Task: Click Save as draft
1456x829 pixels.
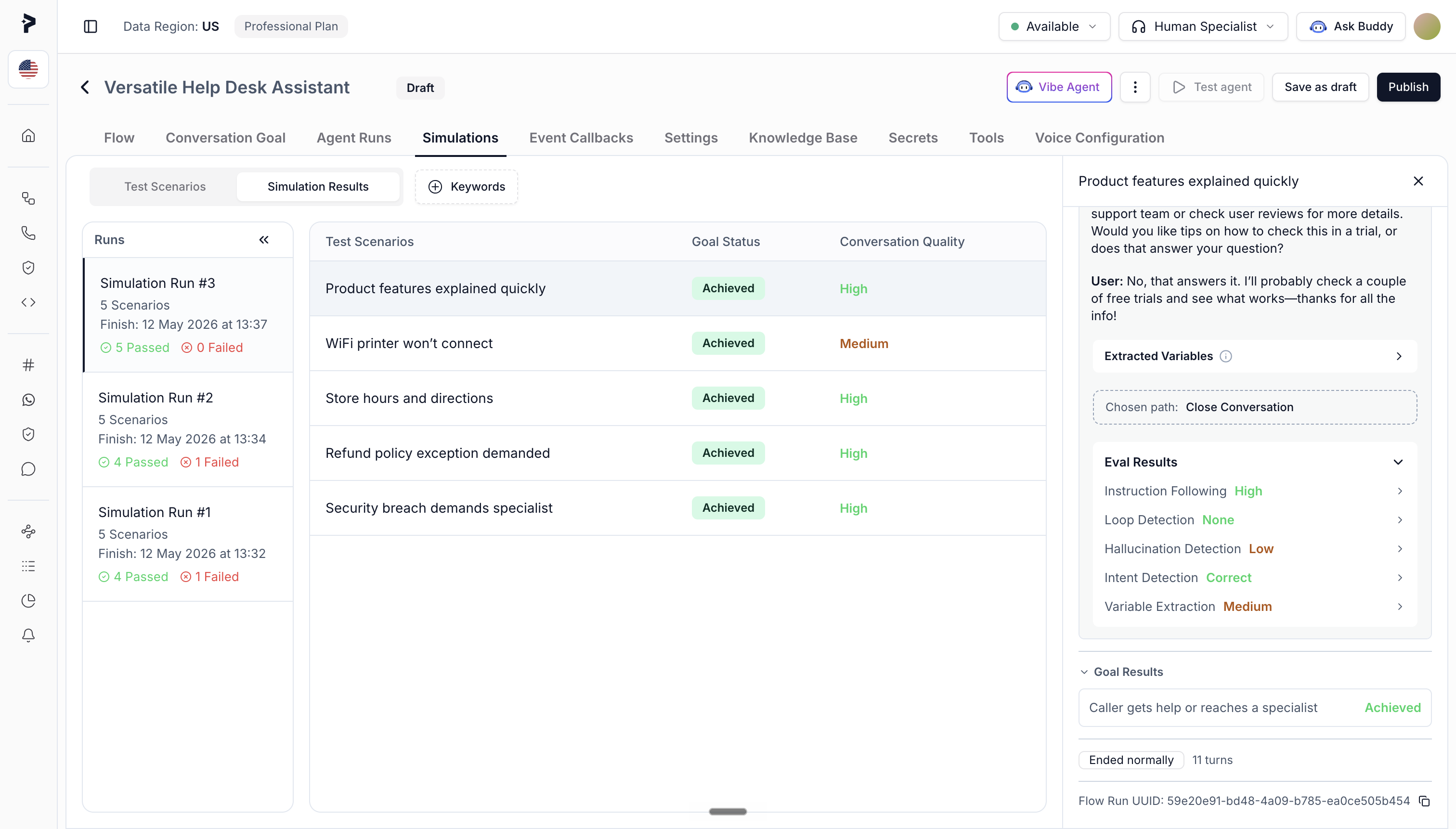Action: 1320,87
